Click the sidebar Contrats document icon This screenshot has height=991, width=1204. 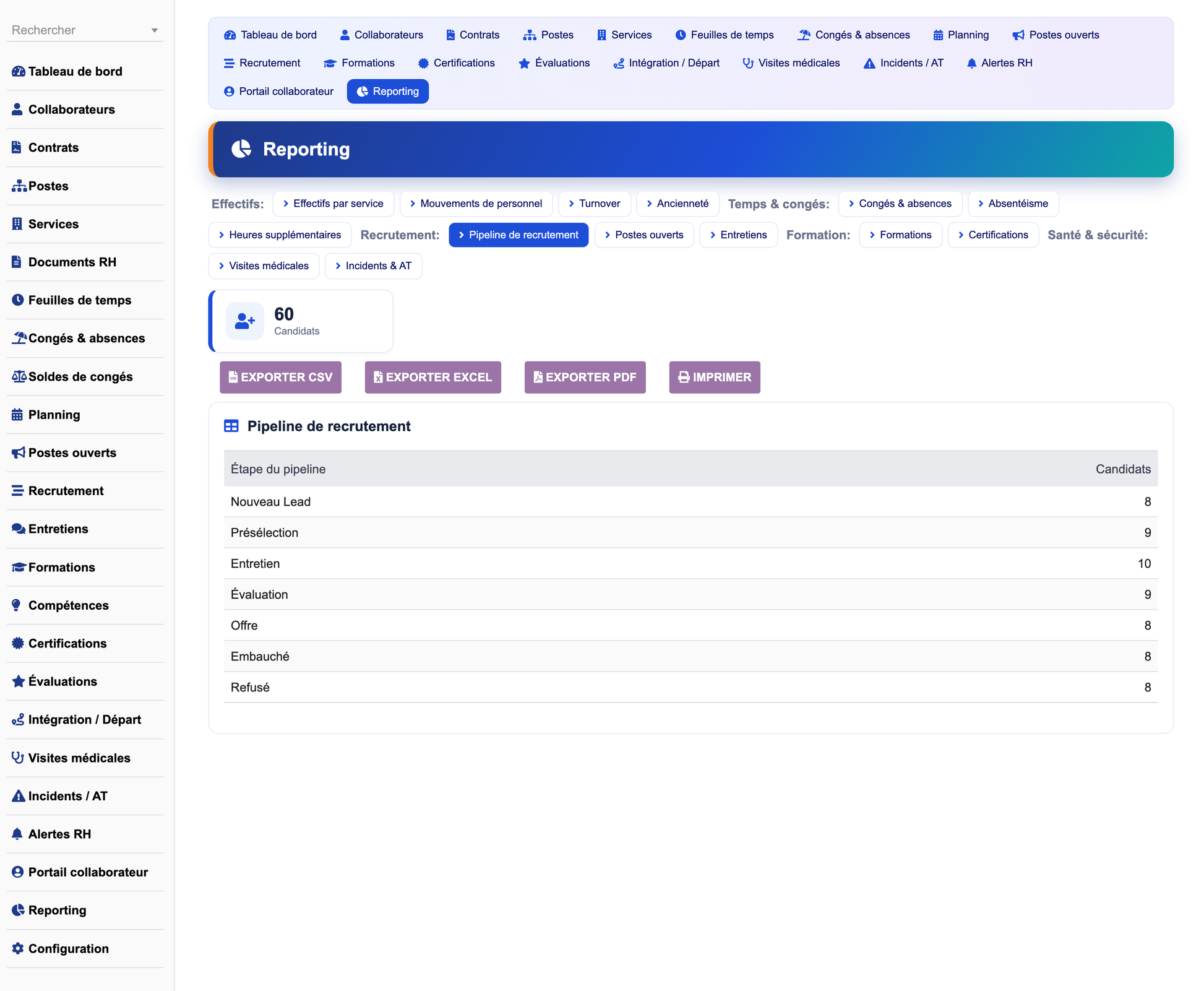17,148
